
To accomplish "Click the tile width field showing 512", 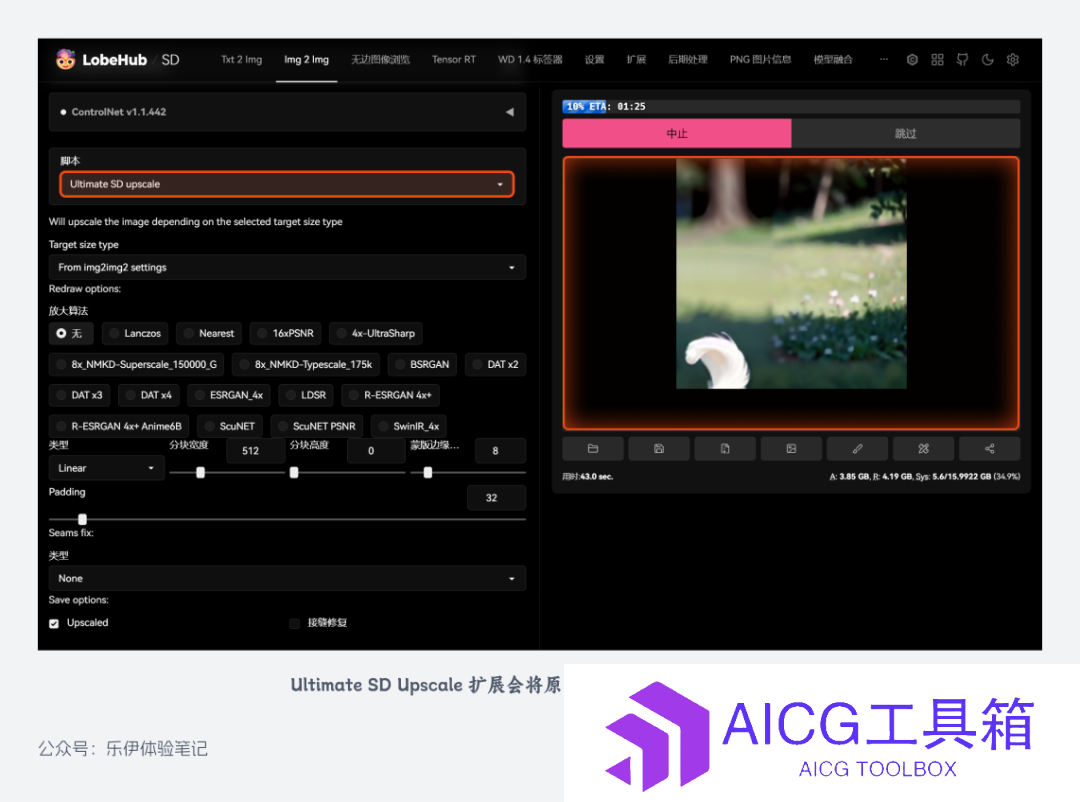I will [x=256, y=451].
